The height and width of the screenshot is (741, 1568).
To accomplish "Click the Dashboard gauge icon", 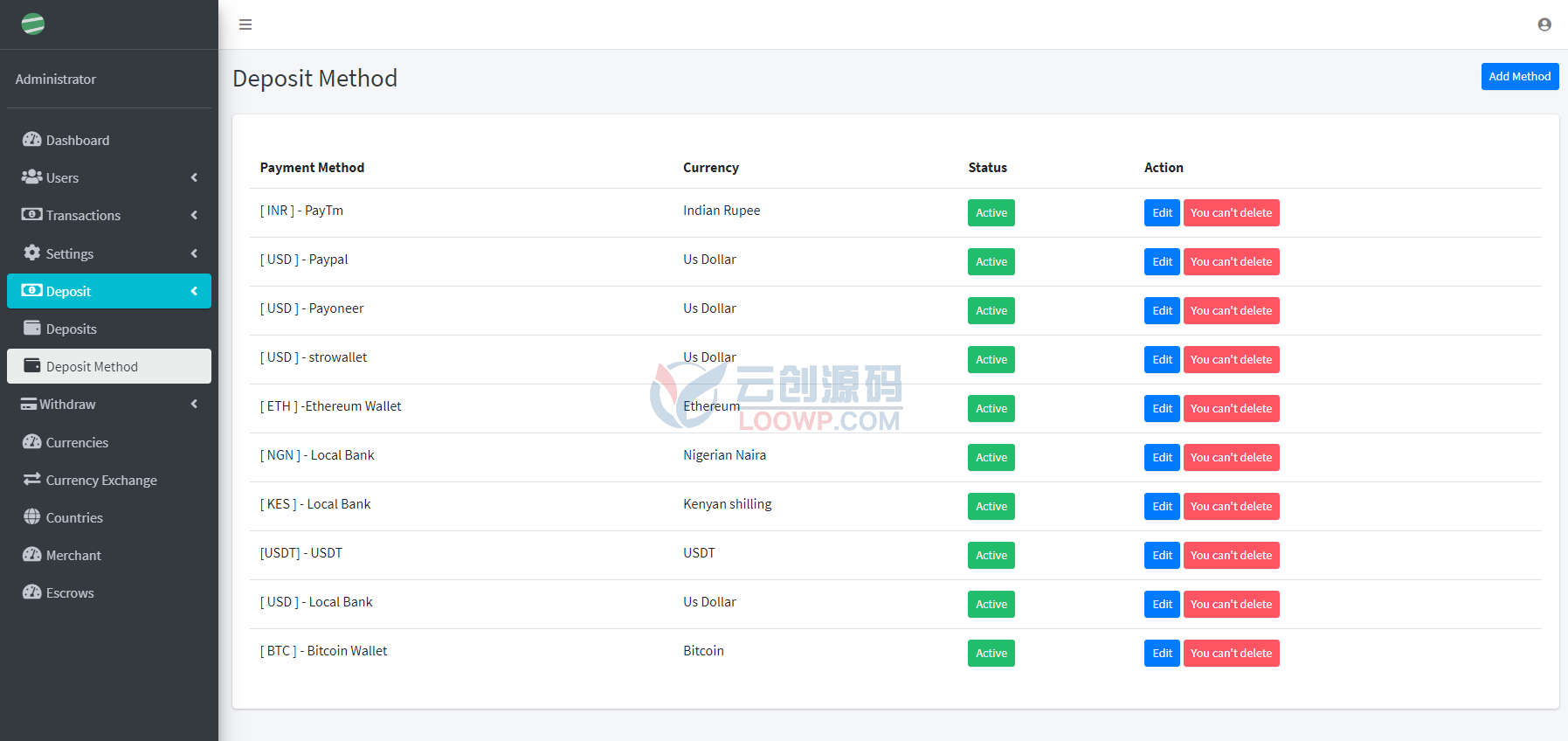I will [32, 140].
